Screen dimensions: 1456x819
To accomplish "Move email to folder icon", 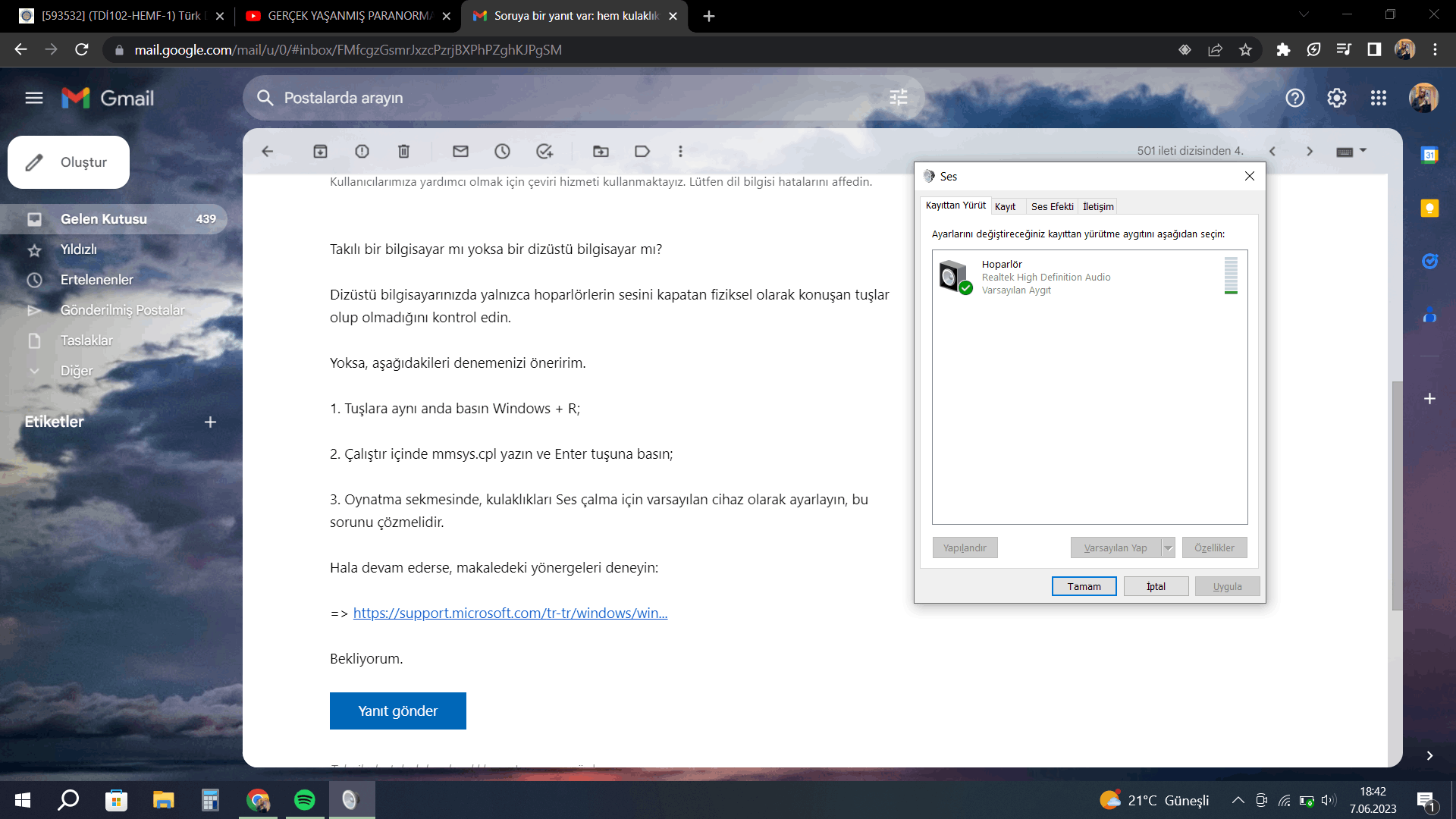I will tap(601, 152).
